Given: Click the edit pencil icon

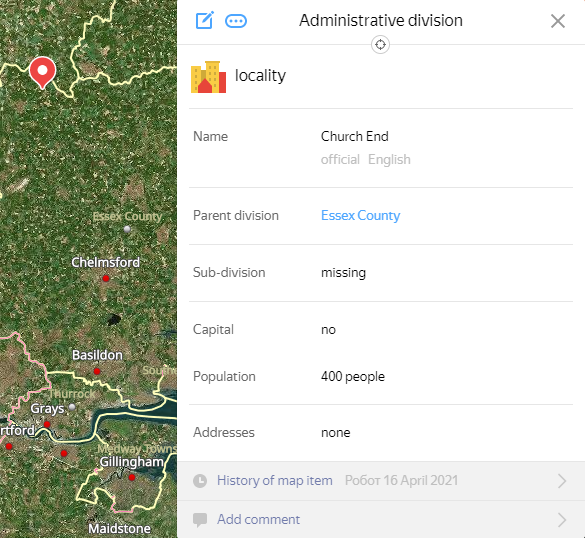Looking at the screenshot, I should click(x=205, y=20).
